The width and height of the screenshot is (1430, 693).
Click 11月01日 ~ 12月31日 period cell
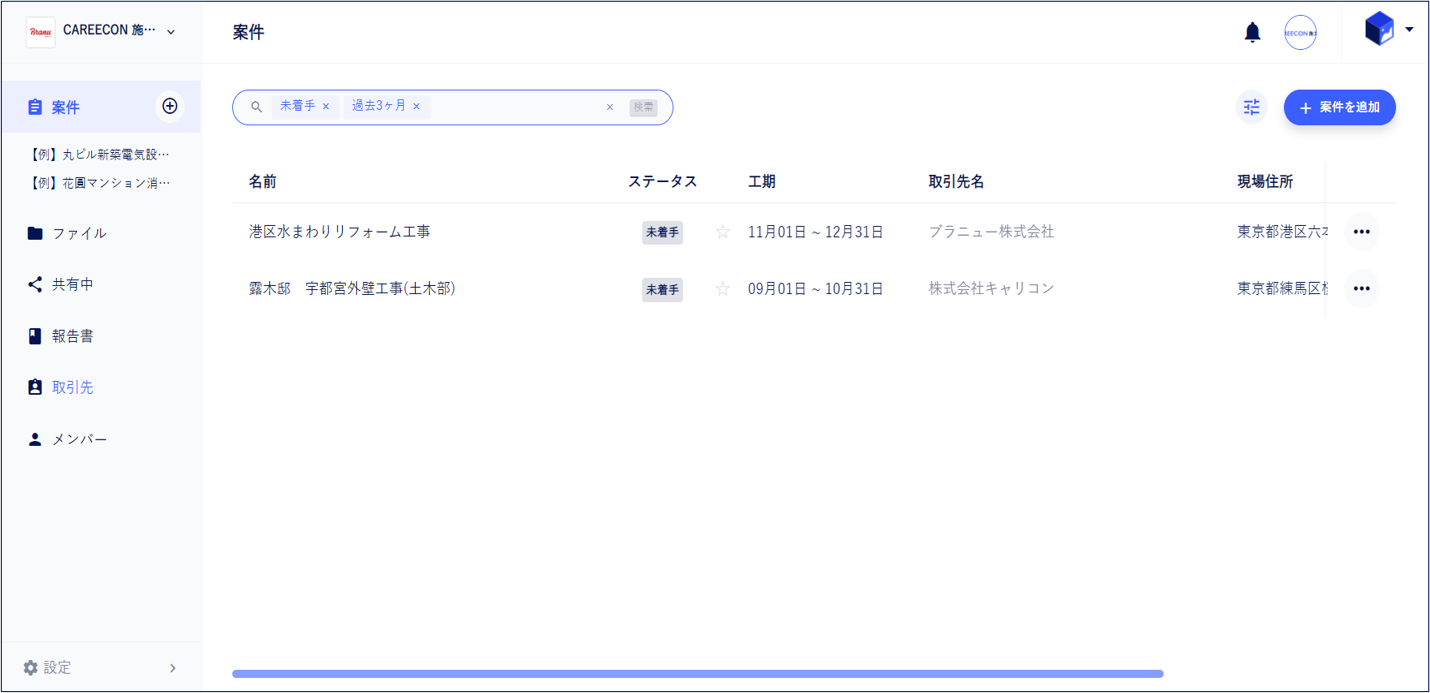[x=816, y=232]
